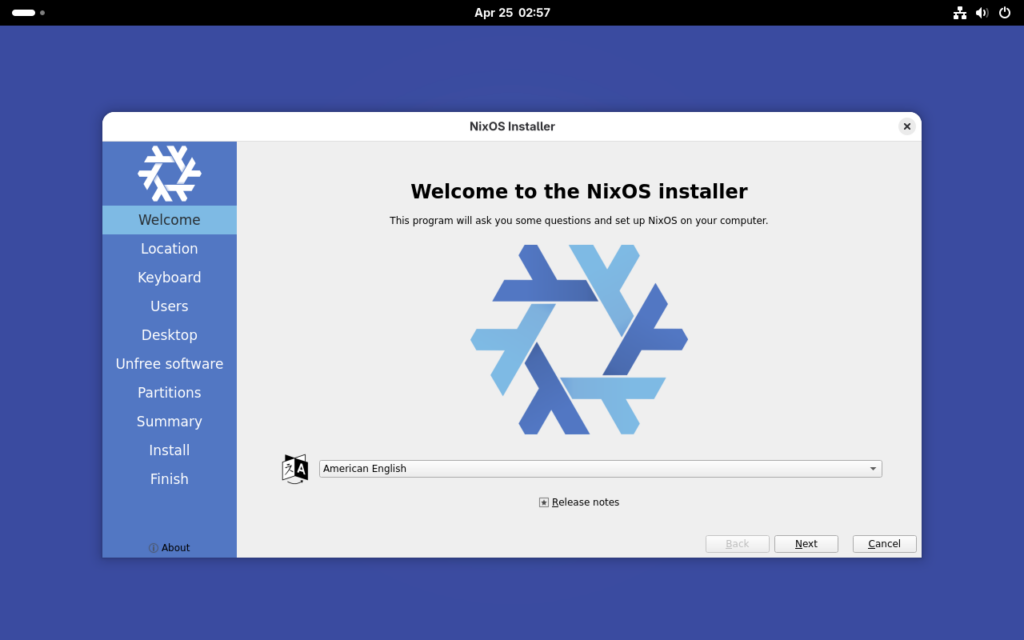The width and height of the screenshot is (1024, 640).
Task: Open the clock showing Apr 25 02:57
Action: (x=512, y=13)
